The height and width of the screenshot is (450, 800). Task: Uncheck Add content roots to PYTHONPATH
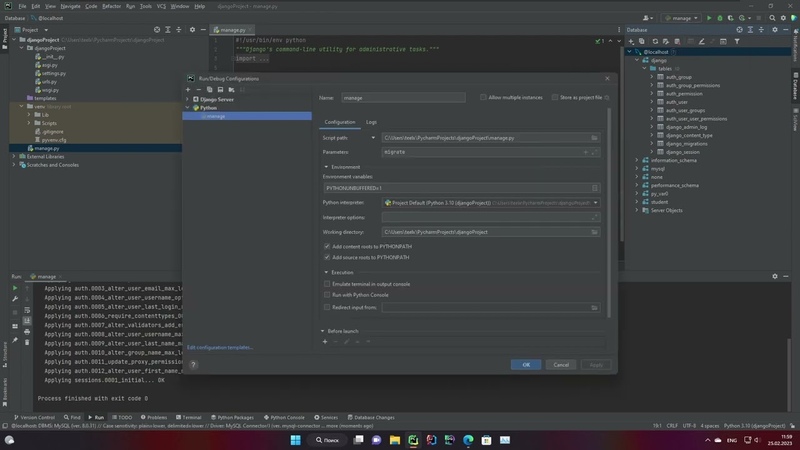[x=327, y=246]
